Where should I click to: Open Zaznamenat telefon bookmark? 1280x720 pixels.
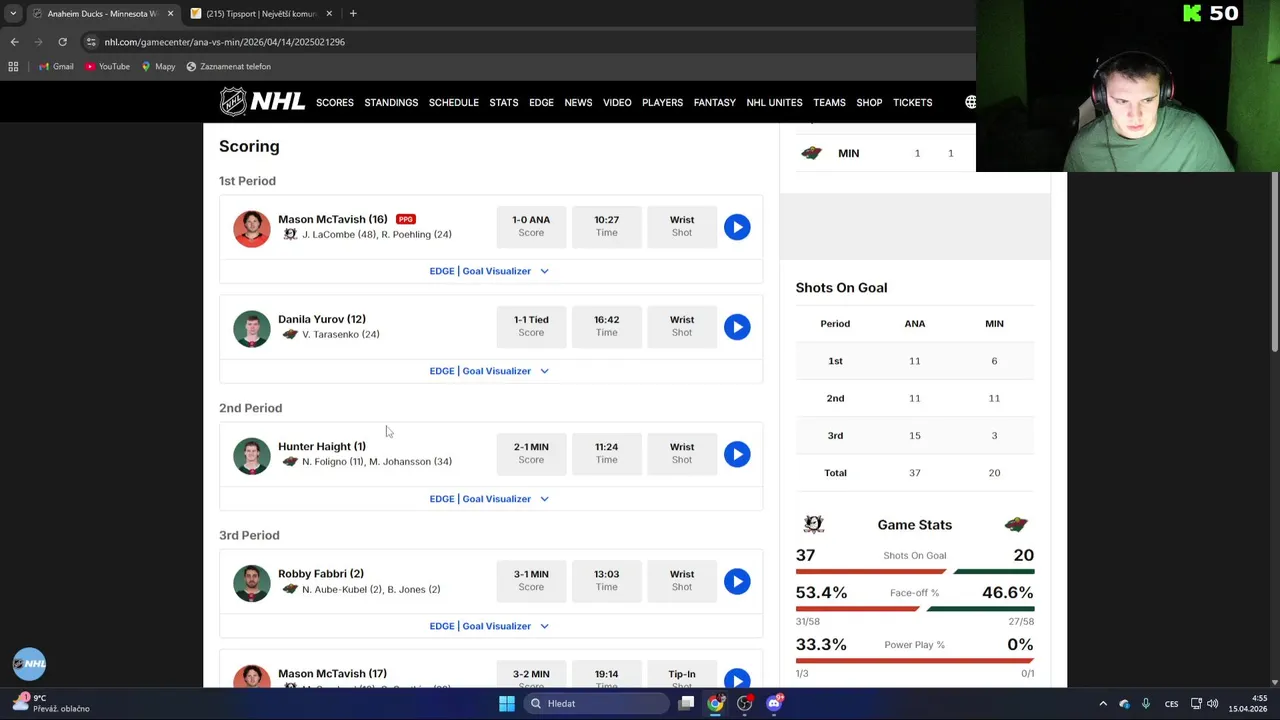click(x=228, y=66)
